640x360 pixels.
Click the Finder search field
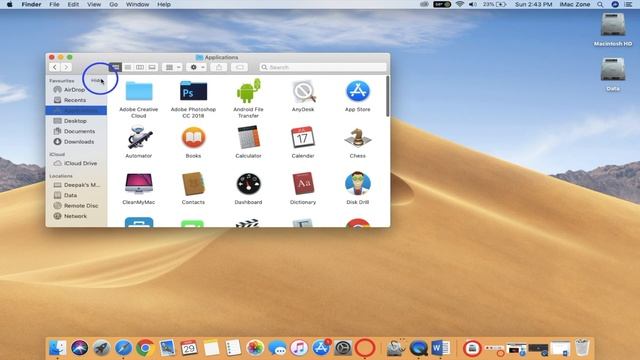323,67
